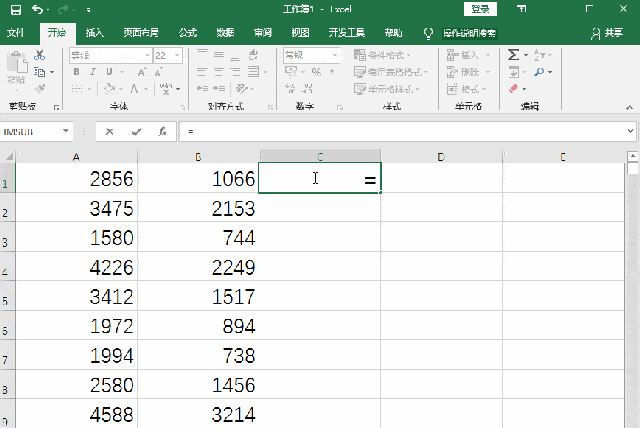Click the Find and Select magnifier icon
This screenshot has width=640, height=428.
coord(539,72)
